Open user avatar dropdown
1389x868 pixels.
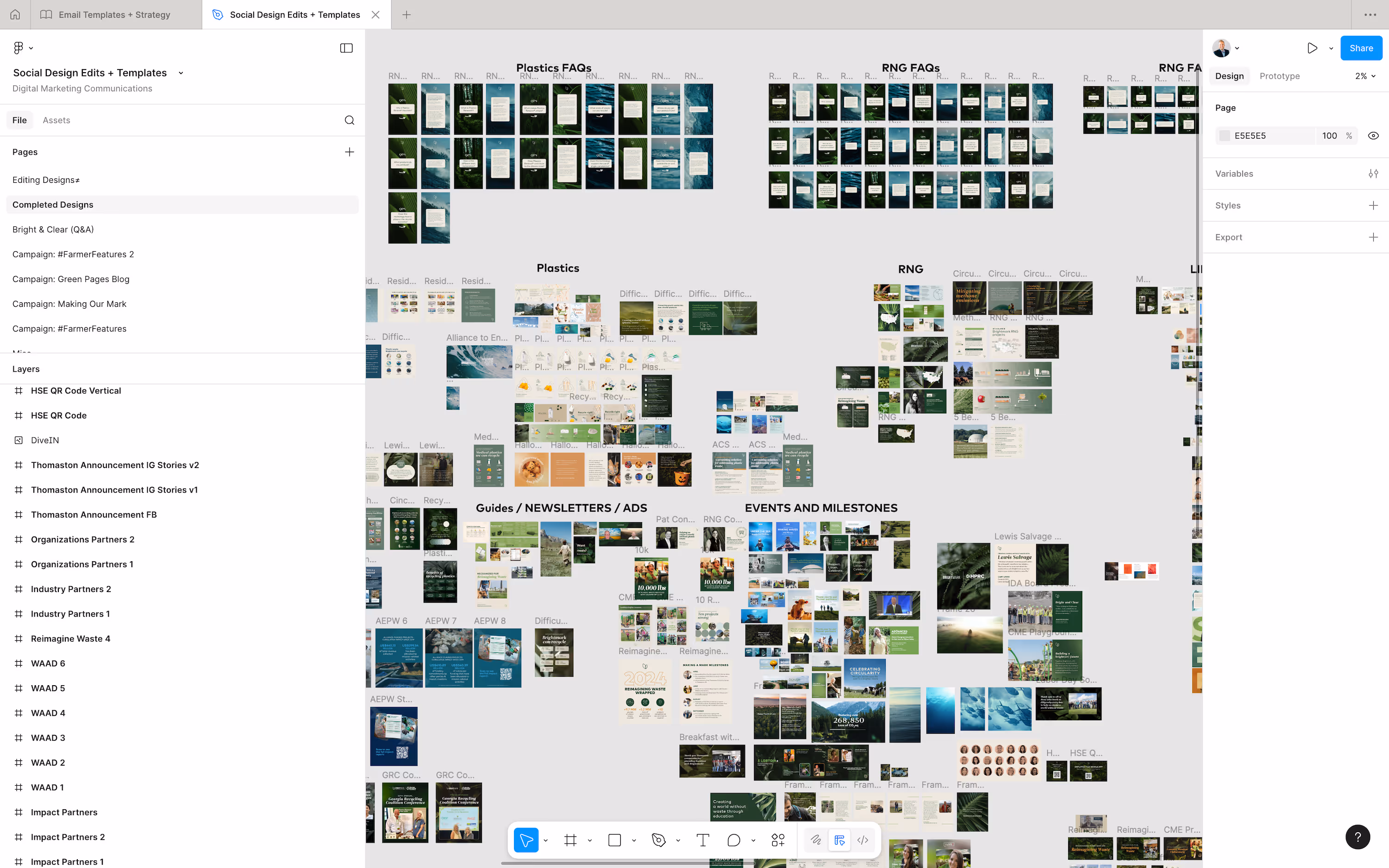tap(1226, 48)
